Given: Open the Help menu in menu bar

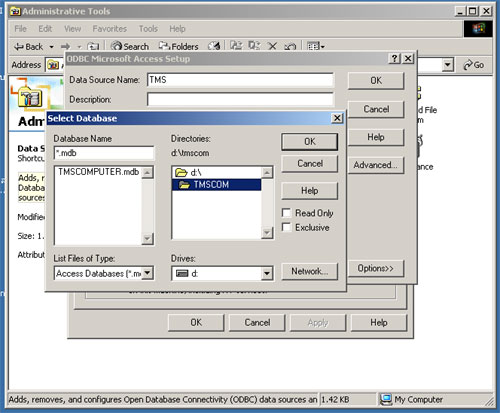Looking at the screenshot, I should click(177, 29).
